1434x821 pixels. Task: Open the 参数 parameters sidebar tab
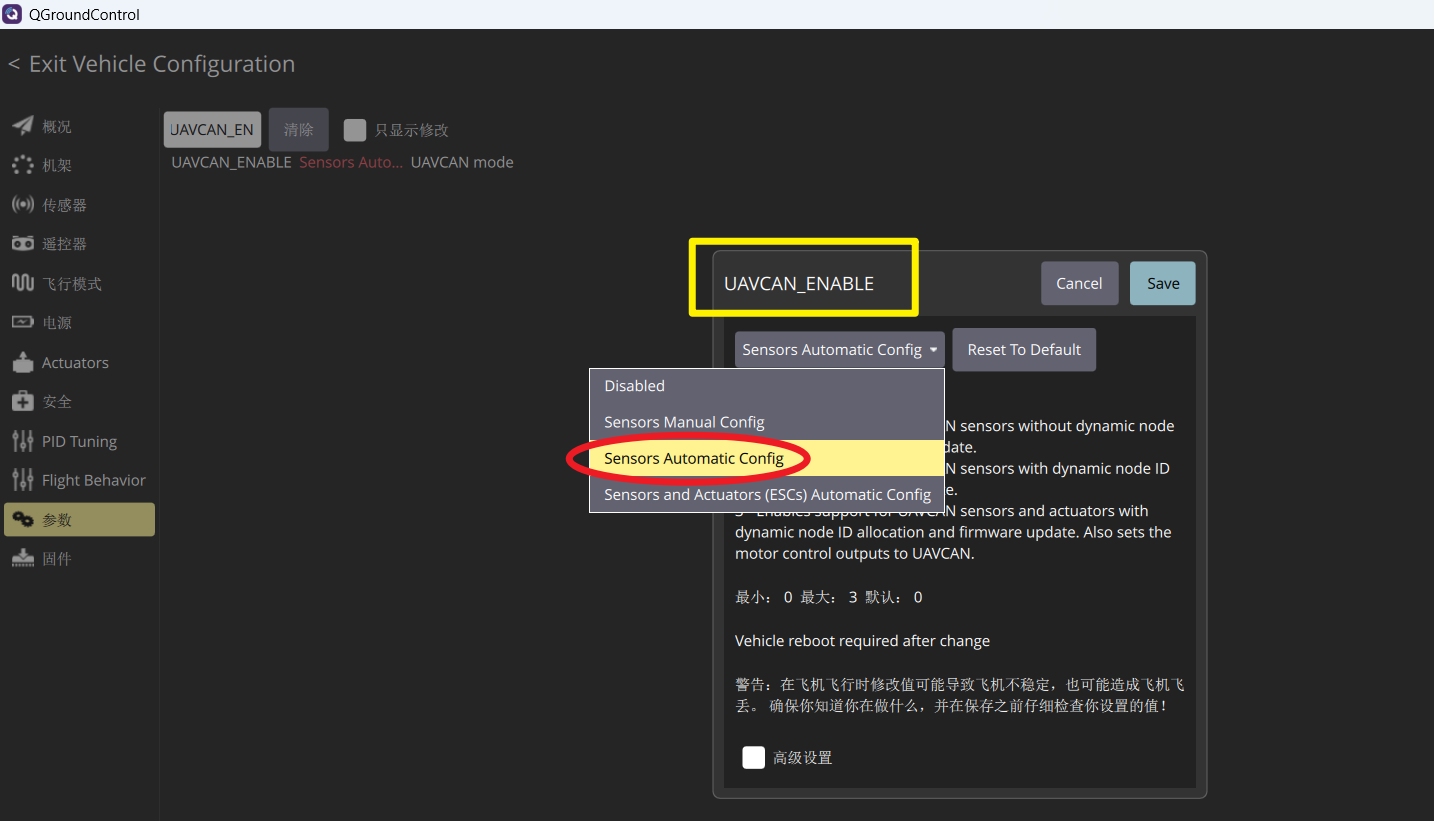[79, 520]
